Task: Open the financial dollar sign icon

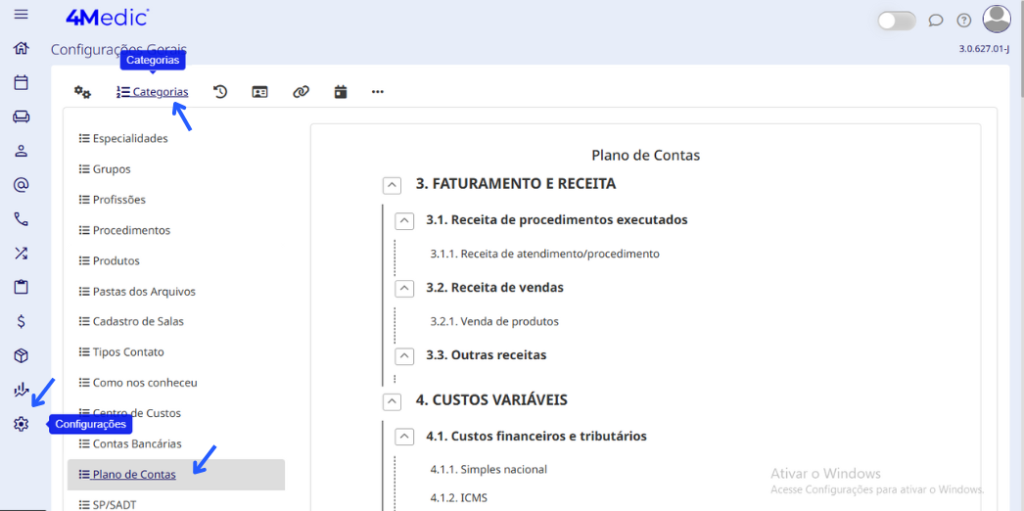Action: (x=21, y=322)
